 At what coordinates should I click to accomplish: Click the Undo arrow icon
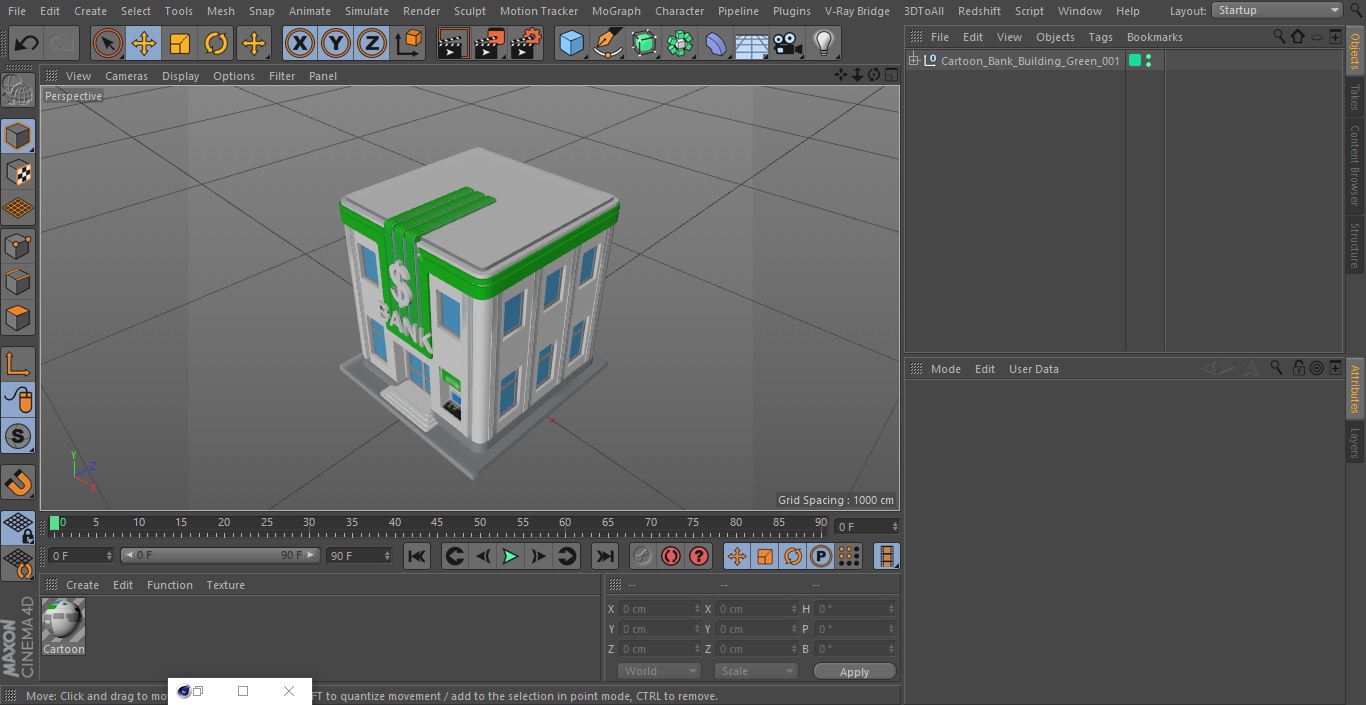click(x=26, y=43)
